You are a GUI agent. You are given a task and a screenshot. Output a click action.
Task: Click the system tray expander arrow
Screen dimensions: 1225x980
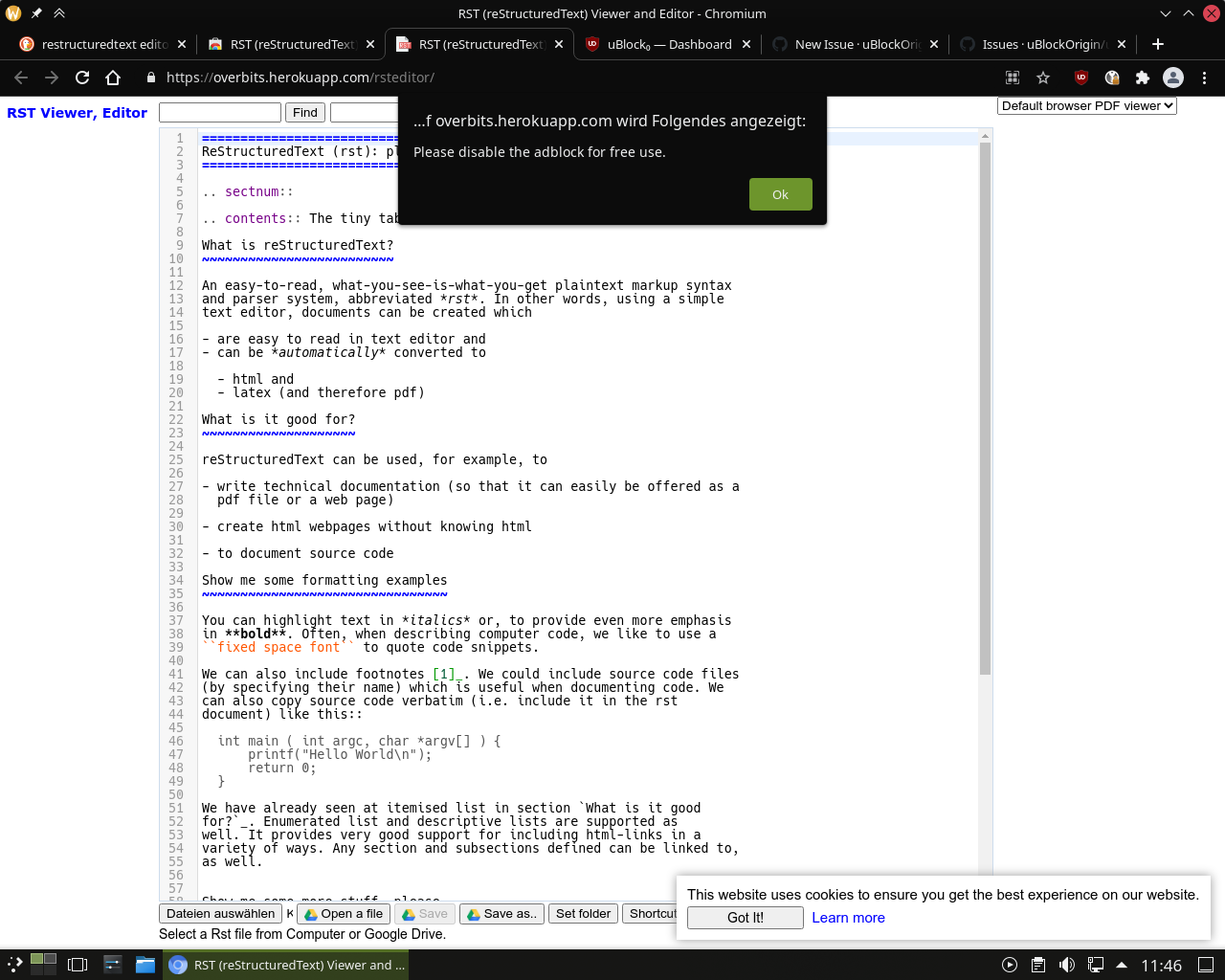click(x=1122, y=965)
